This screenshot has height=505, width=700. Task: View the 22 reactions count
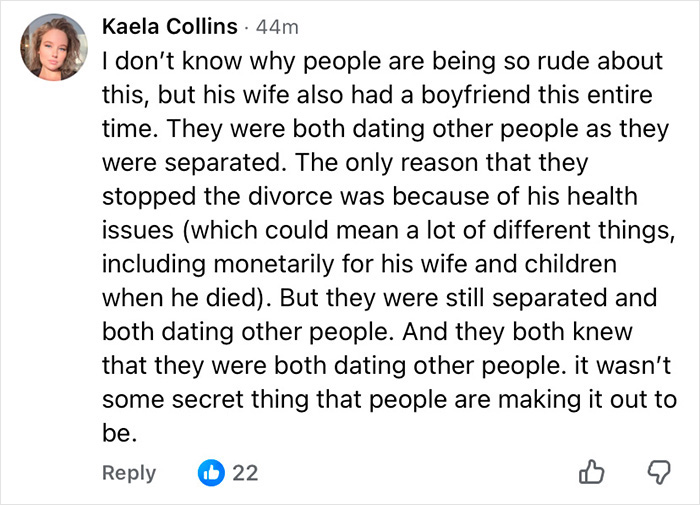coord(245,472)
